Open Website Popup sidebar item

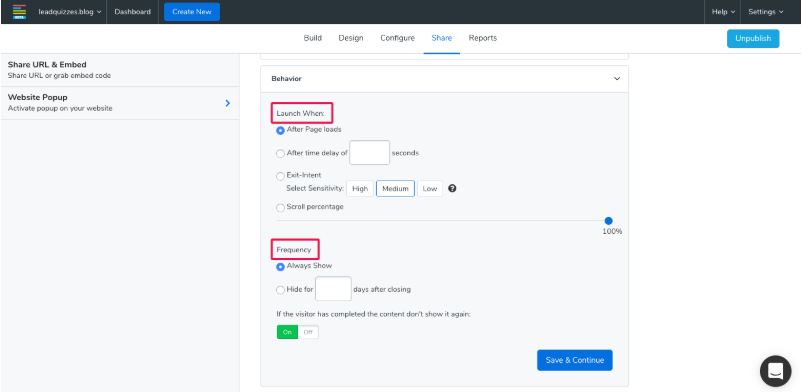click(x=120, y=103)
